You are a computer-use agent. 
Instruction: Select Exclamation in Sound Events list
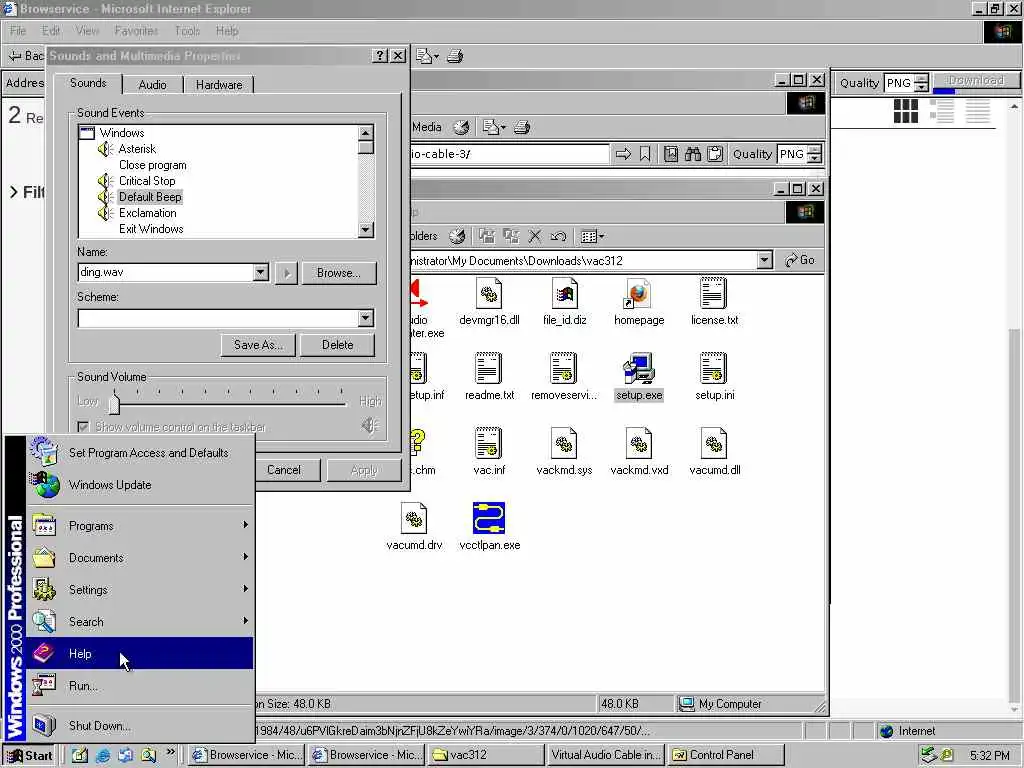coord(148,213)
